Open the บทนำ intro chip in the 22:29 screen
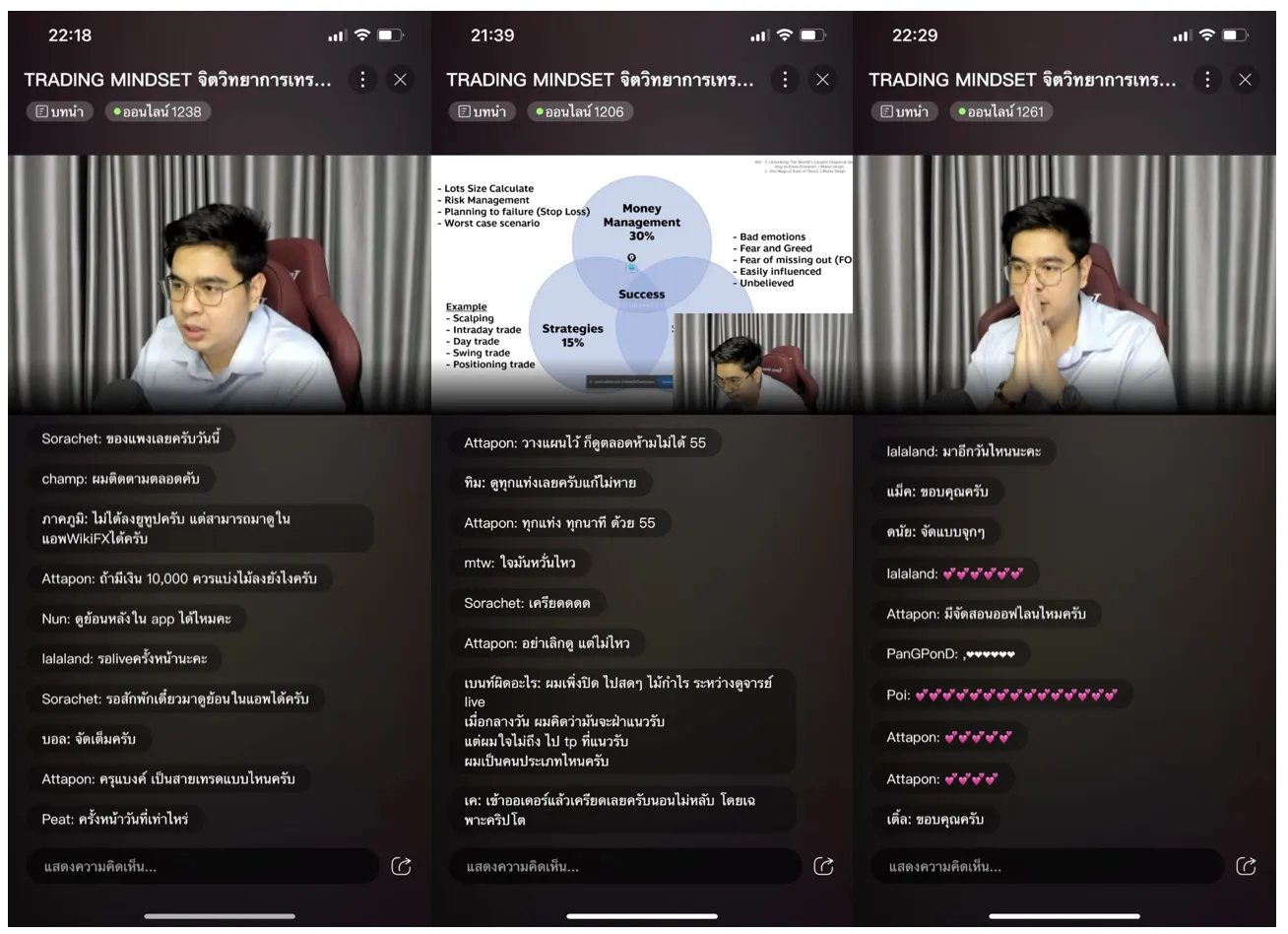 pos(904,112)
